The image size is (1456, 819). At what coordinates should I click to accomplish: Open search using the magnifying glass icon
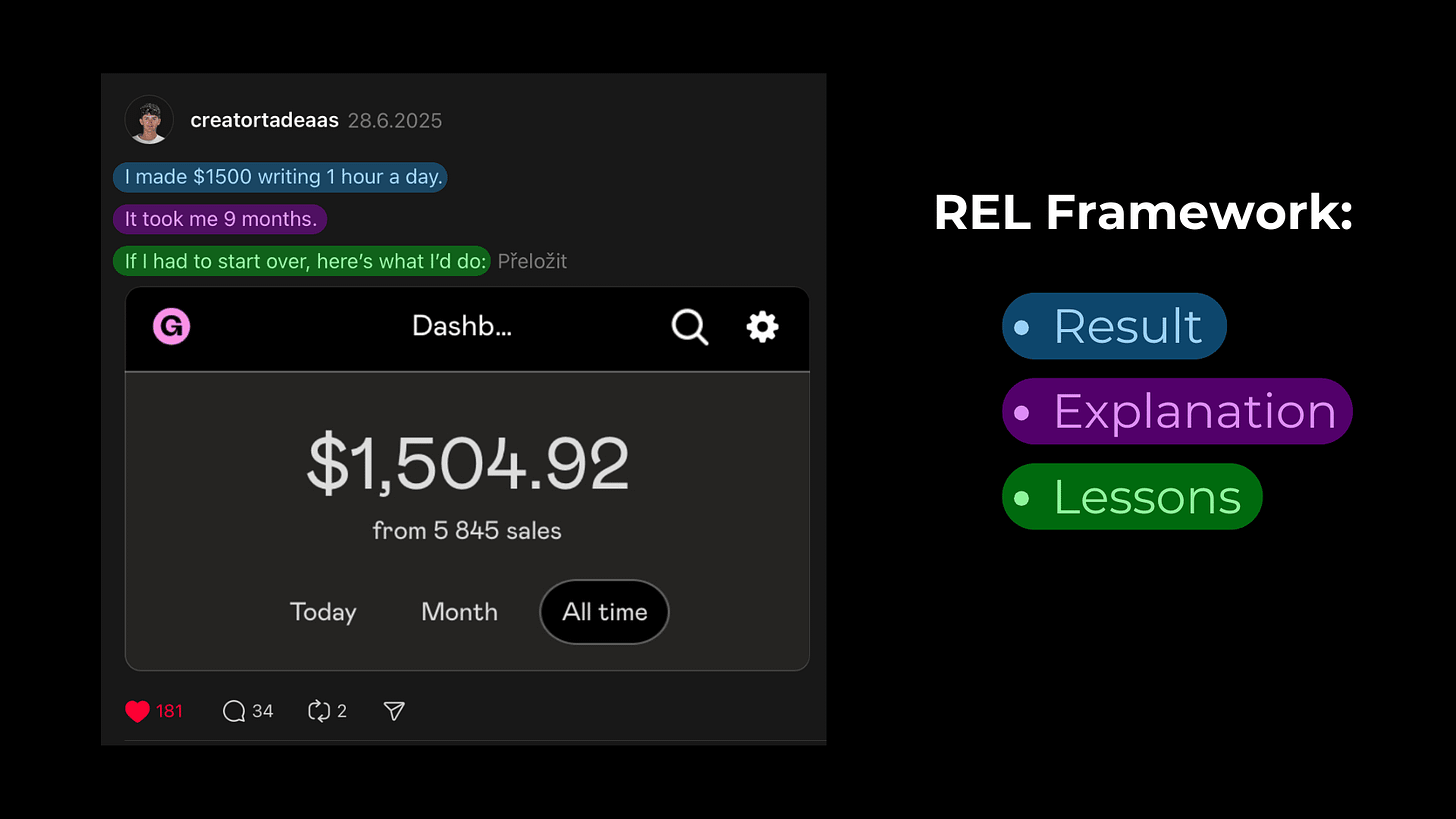click(689, 327)
